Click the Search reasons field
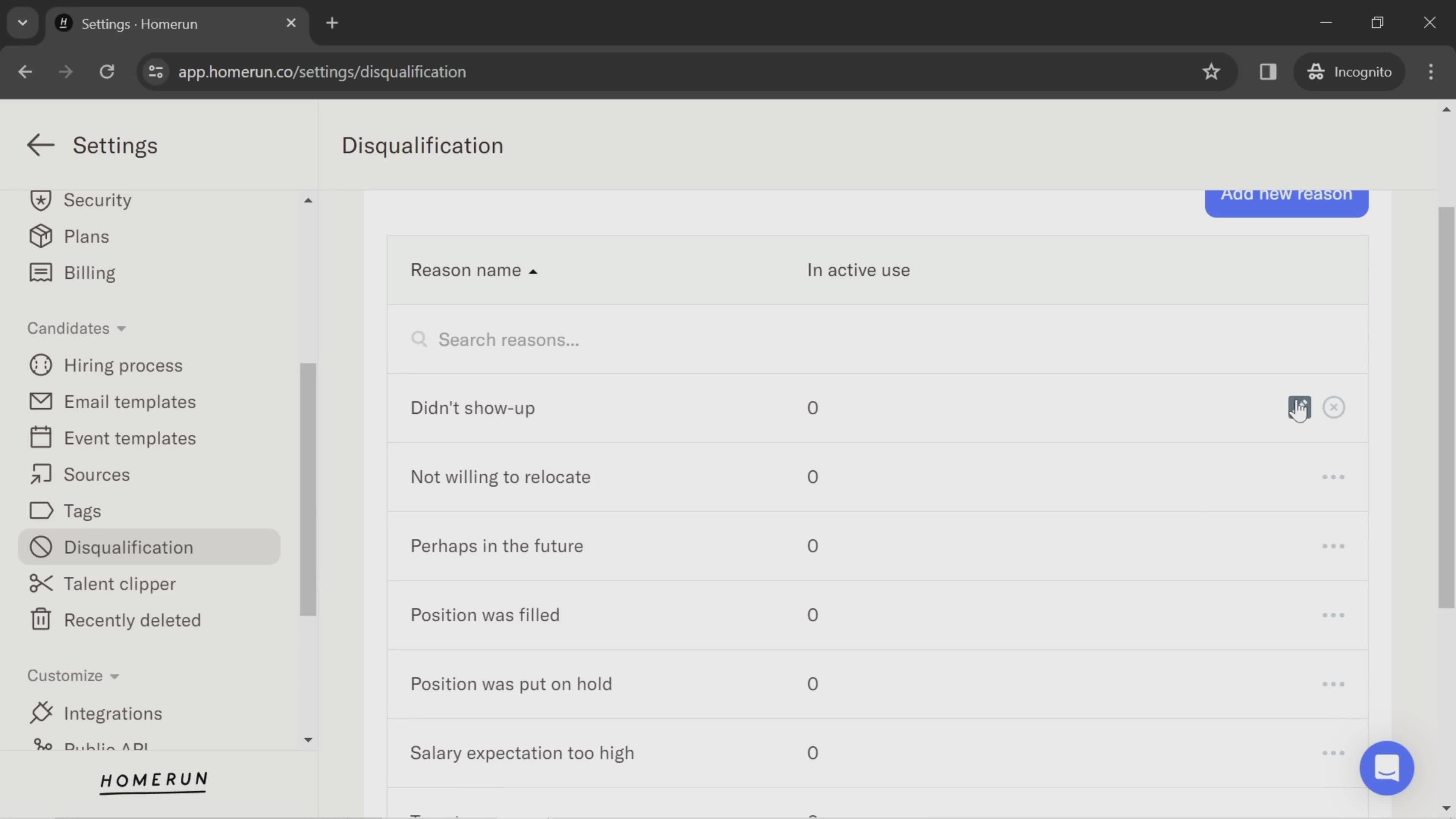The width and height of the screenshot is (1456, 819). (x=877, y=339)
